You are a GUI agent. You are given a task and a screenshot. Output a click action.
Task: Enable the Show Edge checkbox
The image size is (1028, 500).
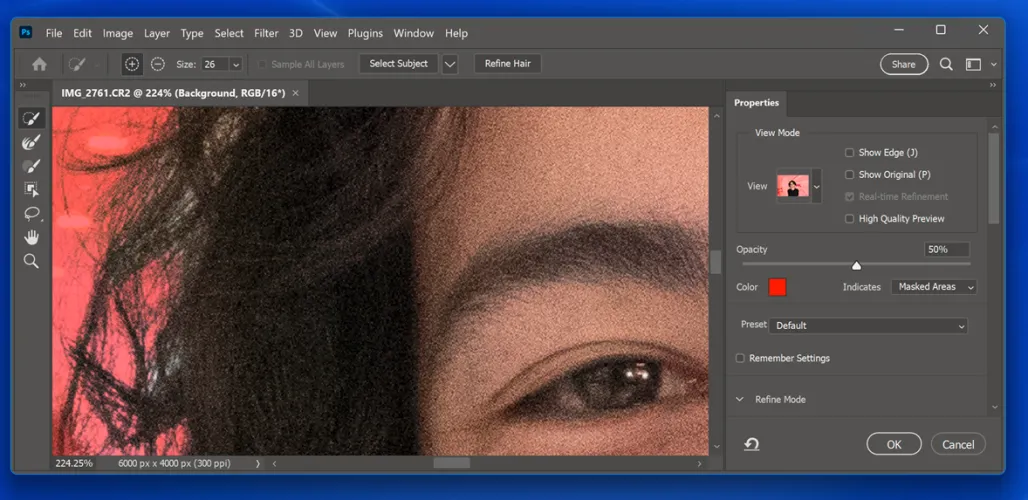[x=849, y=153]
